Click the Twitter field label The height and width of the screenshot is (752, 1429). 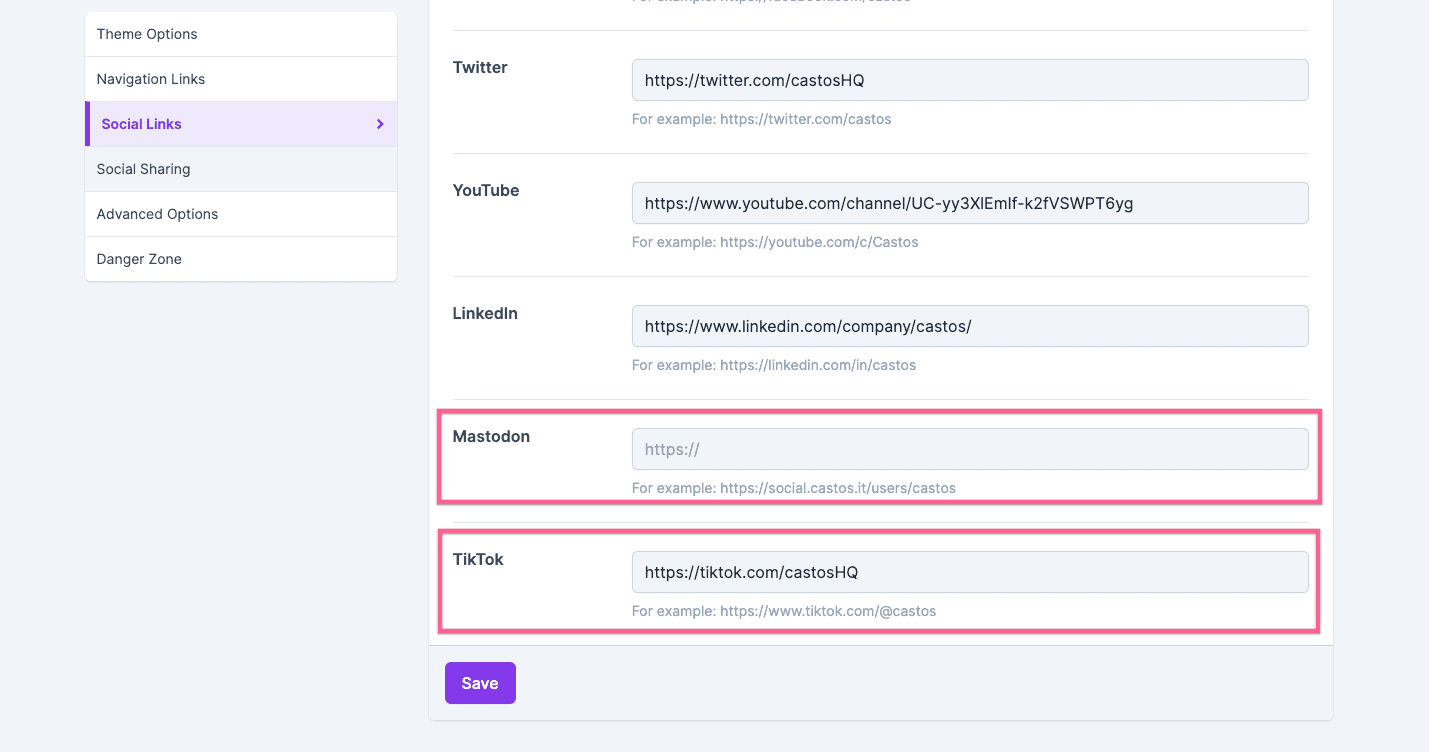pyautogui.click(x=480, y=67)
